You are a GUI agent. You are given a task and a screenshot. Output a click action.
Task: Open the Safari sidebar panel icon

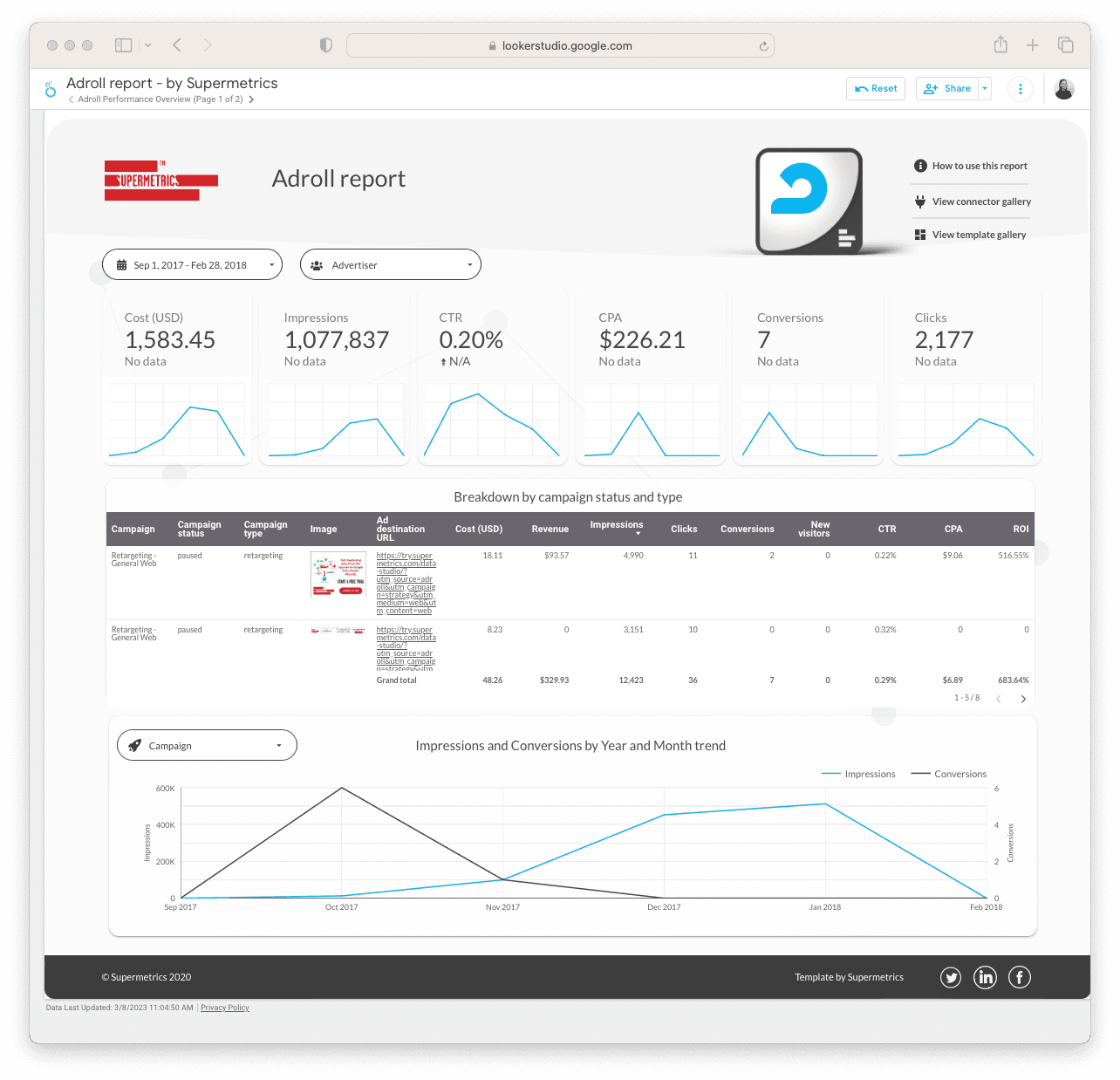coord(124,44)
